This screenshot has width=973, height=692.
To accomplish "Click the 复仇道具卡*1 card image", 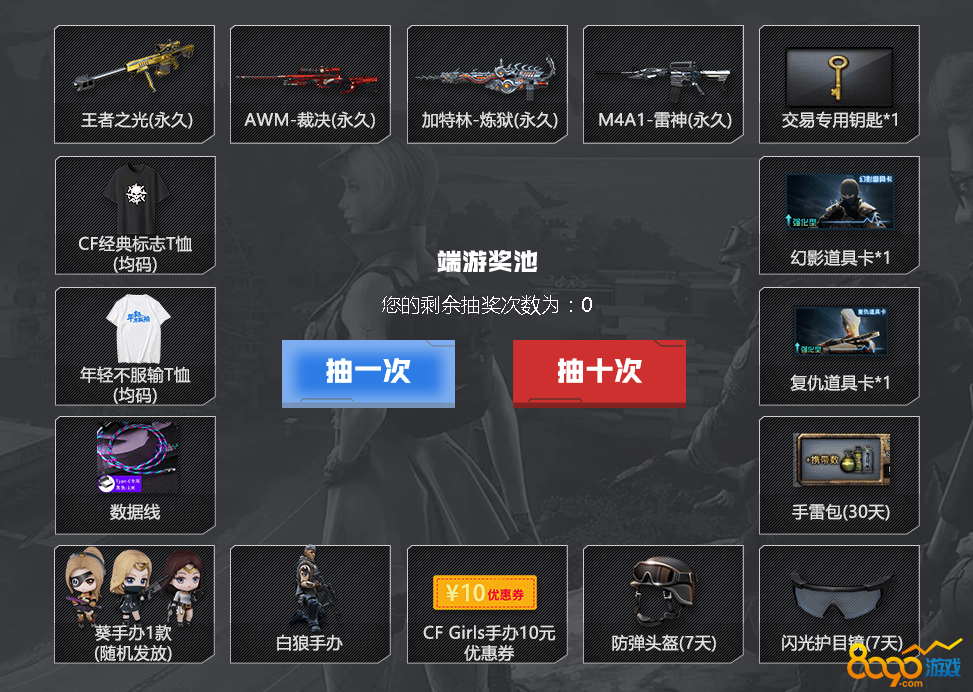I will pos(840,331).
